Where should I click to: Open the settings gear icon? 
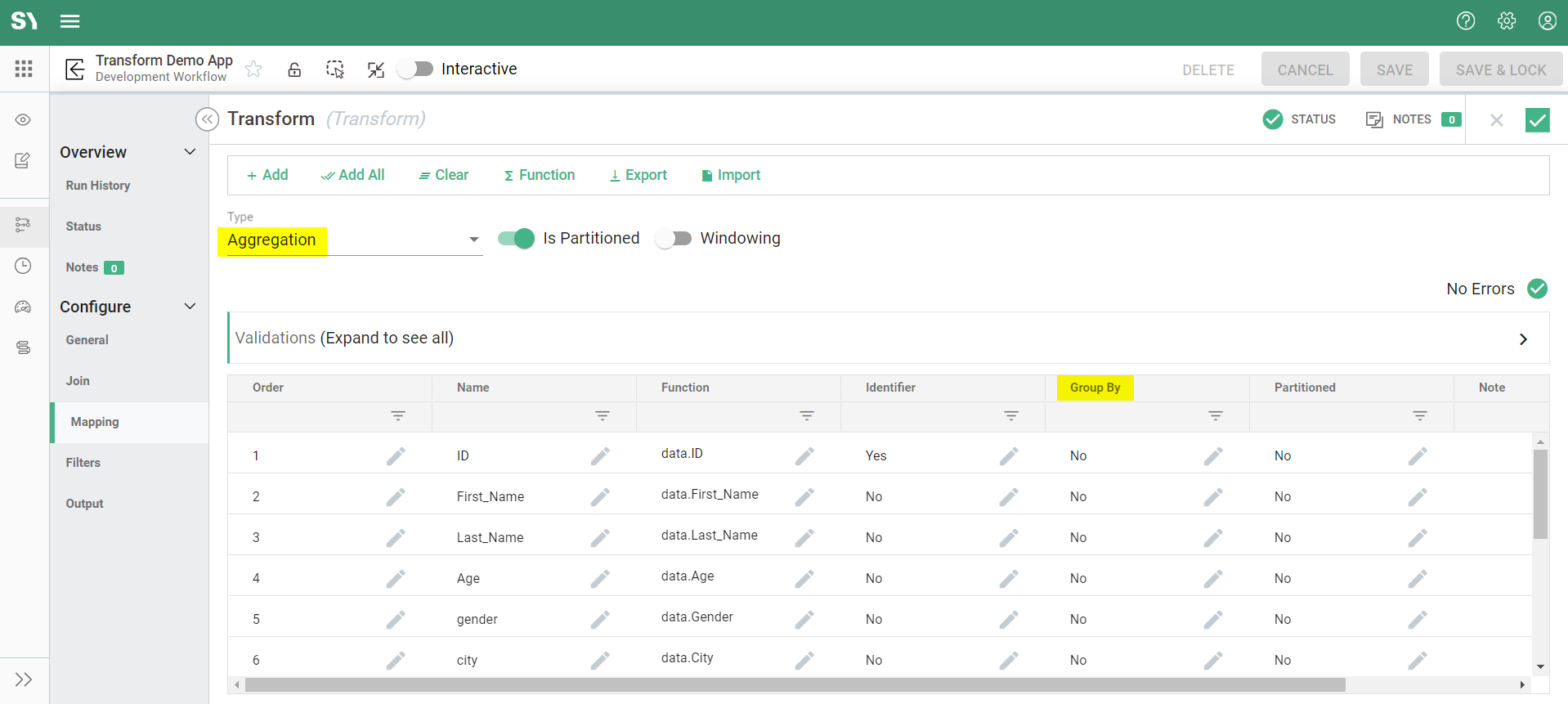click(x=1506, y=21)
